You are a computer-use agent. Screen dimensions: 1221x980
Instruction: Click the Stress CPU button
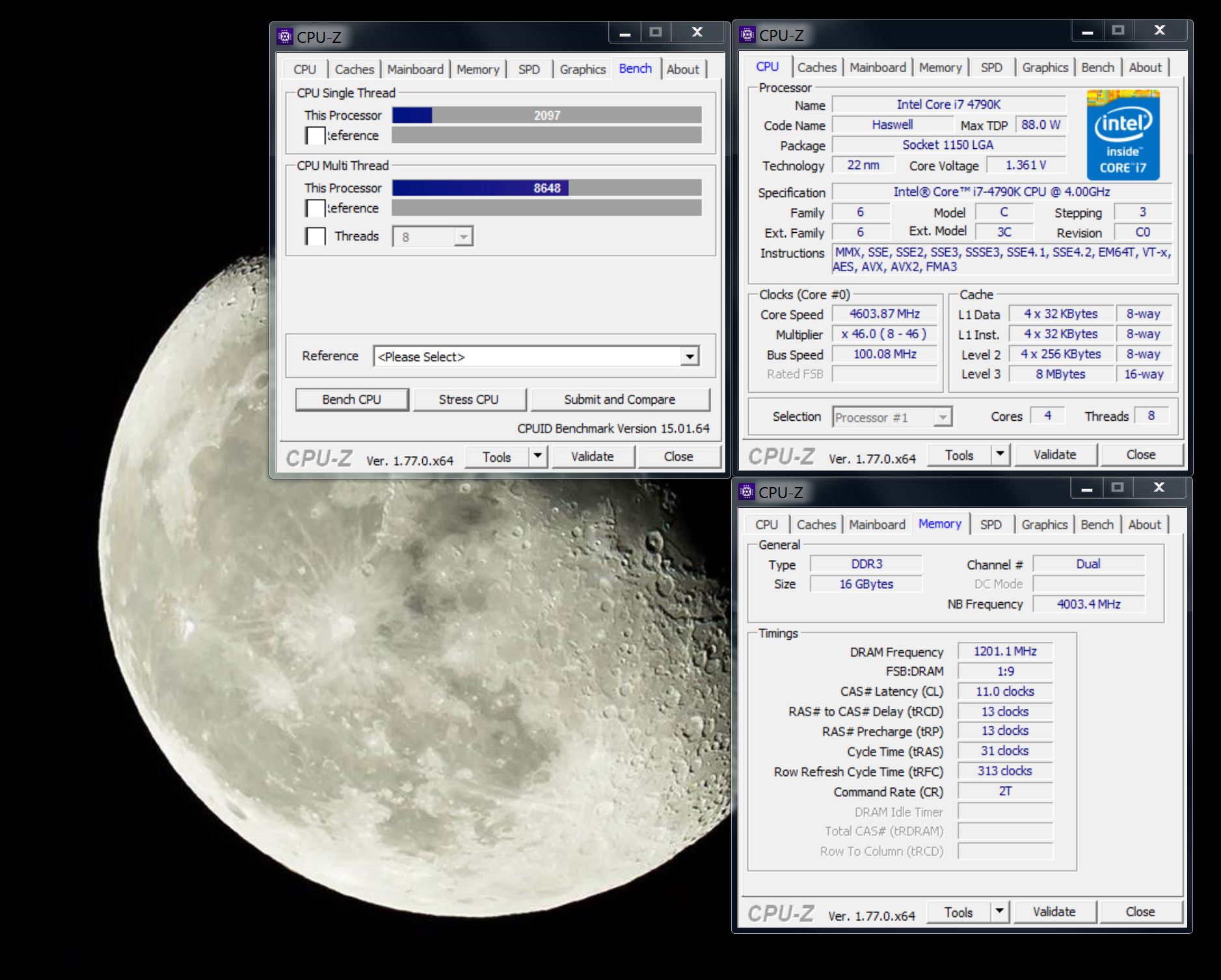469,399
